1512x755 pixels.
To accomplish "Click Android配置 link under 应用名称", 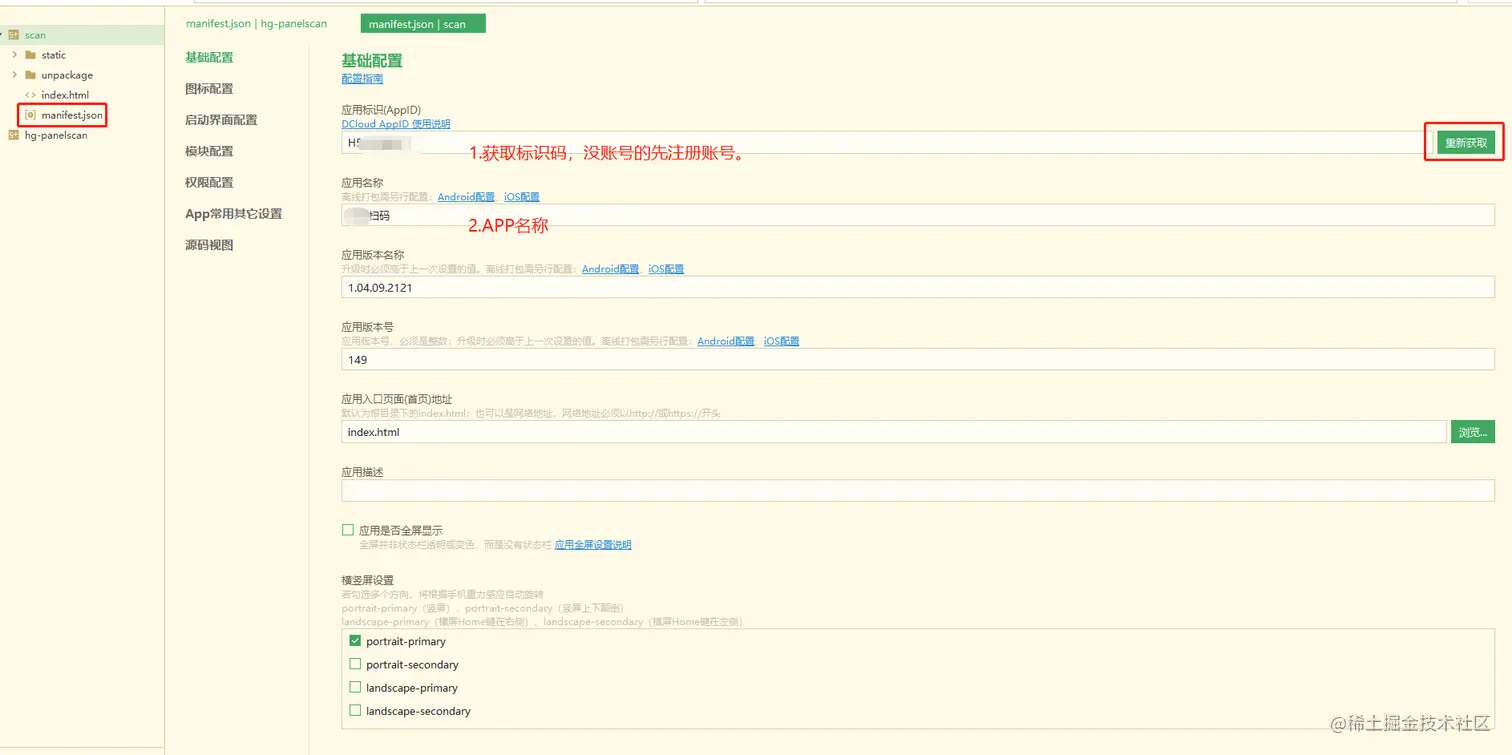I will pyautogui.click(x=466, y=197).
